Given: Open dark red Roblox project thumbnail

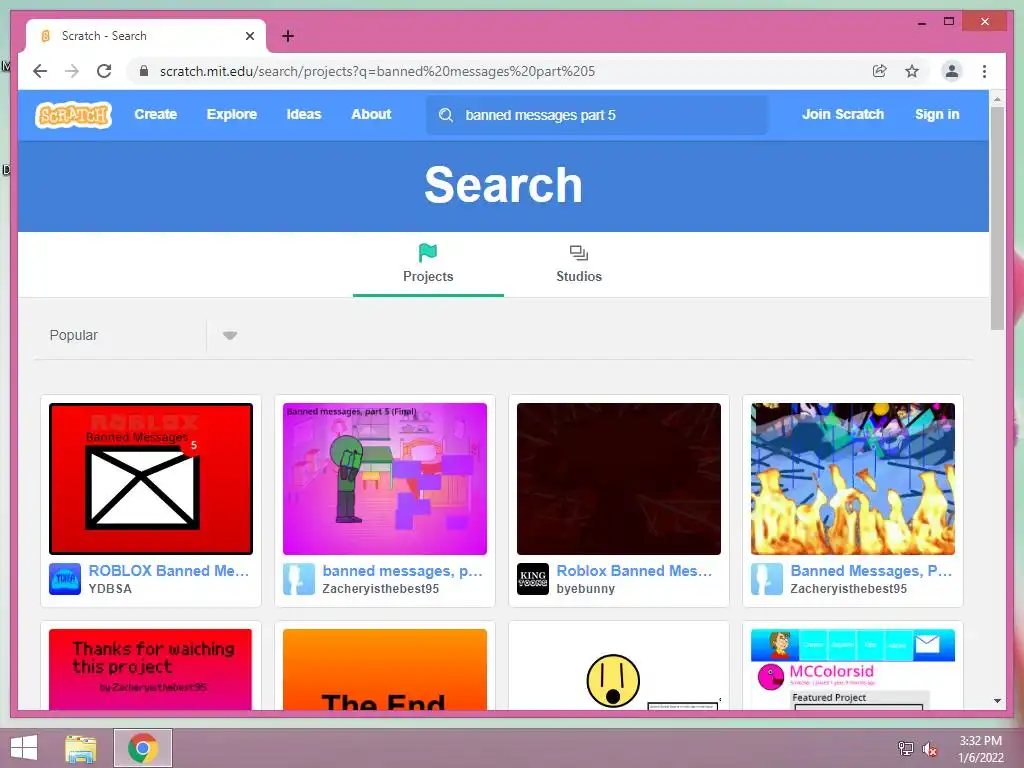Looking at the screenshot, I should [619, 479].
